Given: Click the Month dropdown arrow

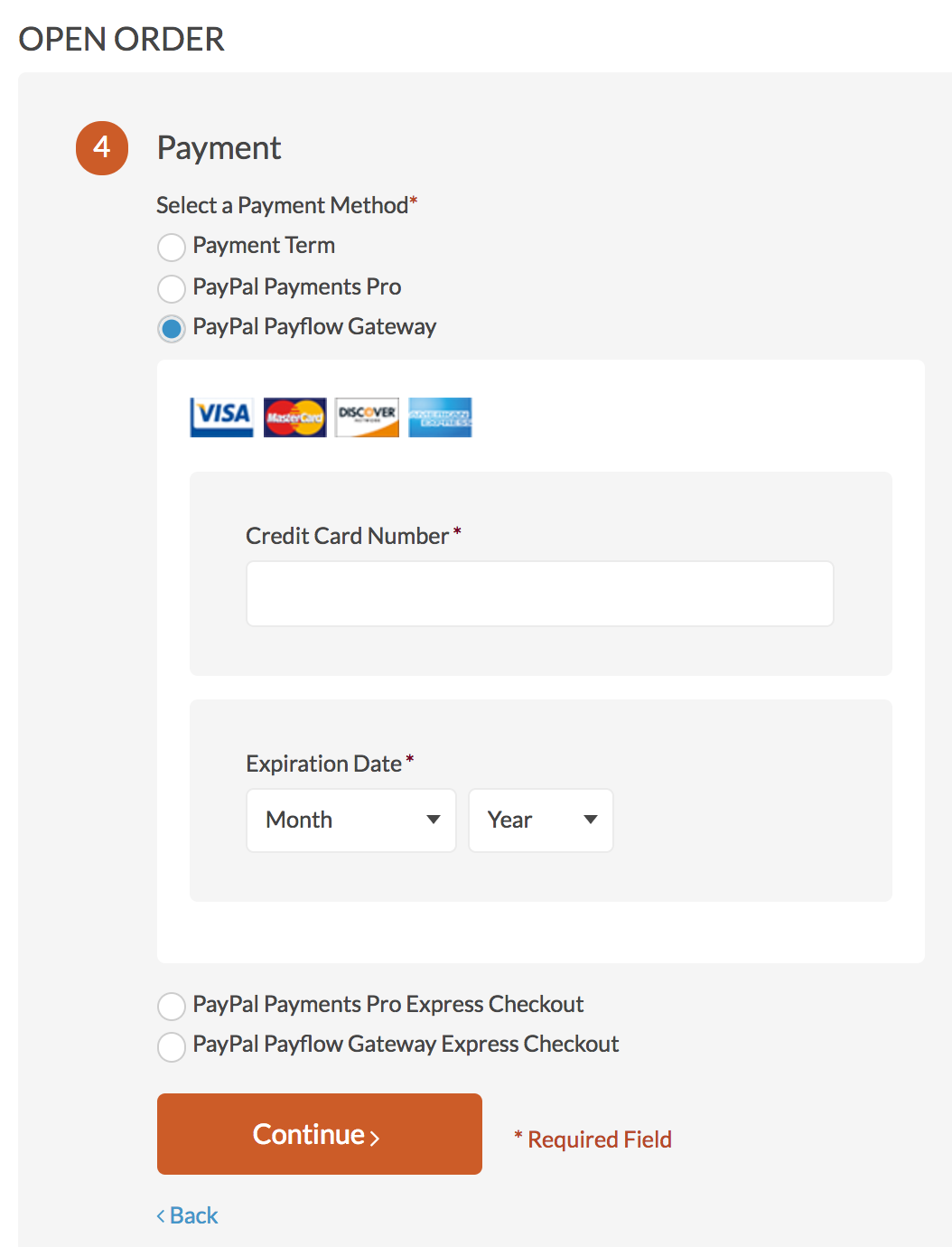Looking at the screenshot, I should (434, 820).
